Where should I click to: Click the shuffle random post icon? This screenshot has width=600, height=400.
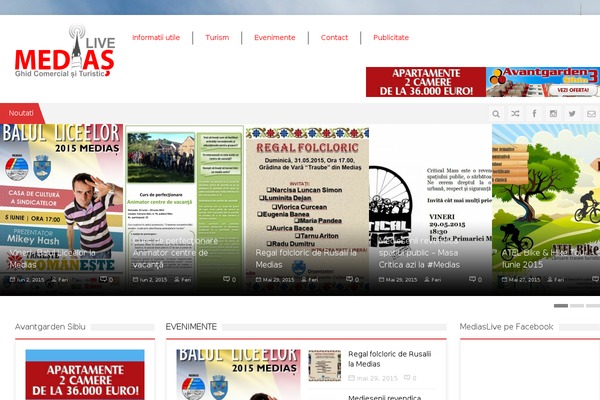[x=515, y=114]
